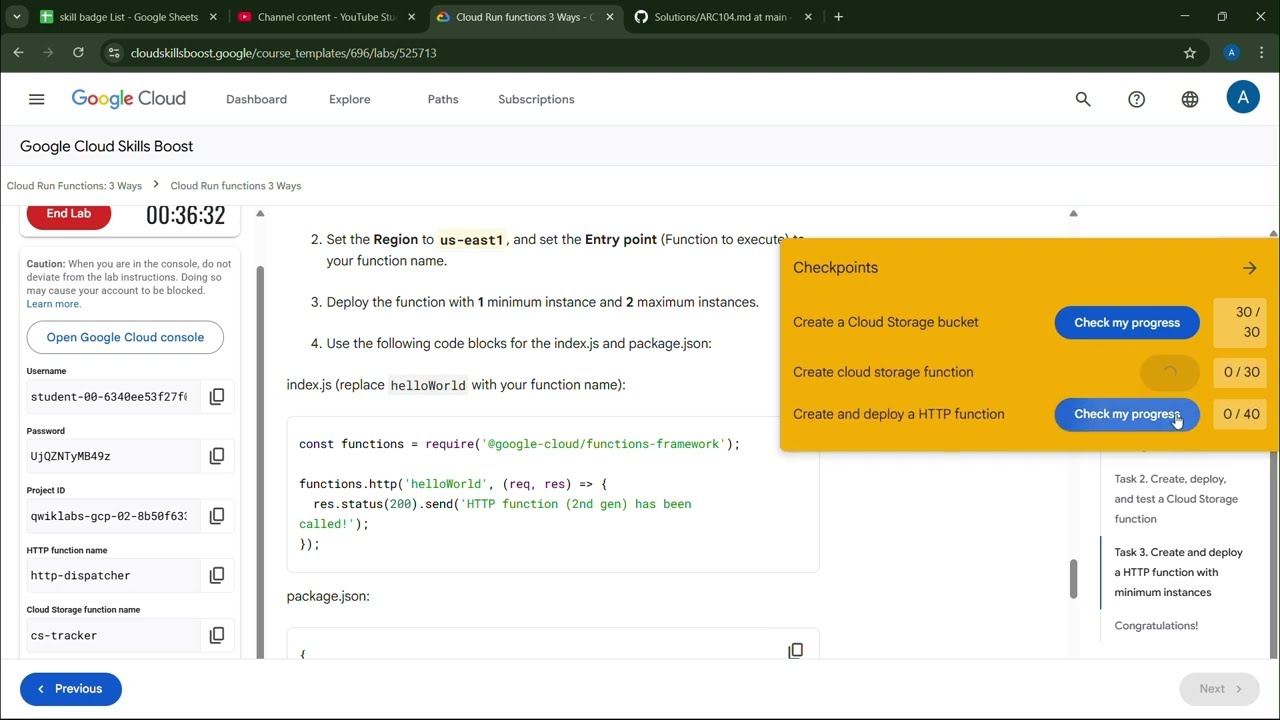Follow the Learn more link
1280x720 pixels.
coord(54,304)
